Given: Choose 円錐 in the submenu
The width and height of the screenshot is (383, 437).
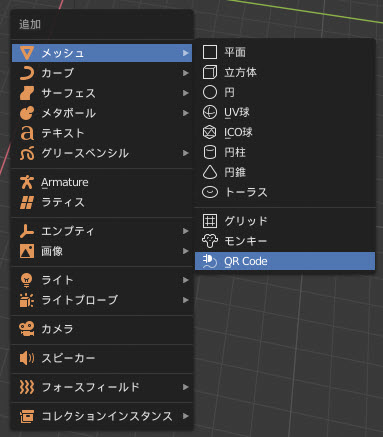Looking at the screenshot, I should coord(285,172).
